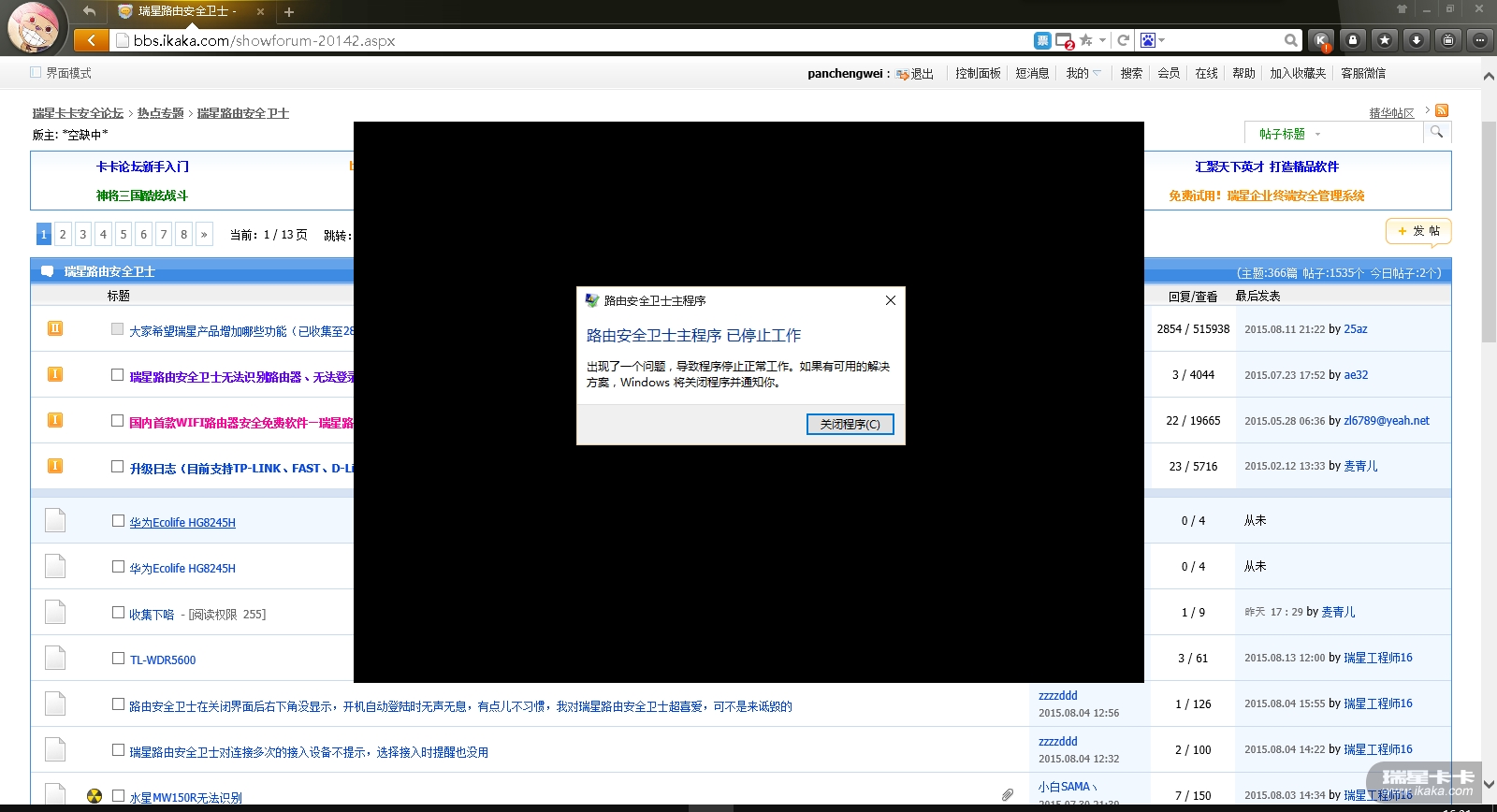Click the blue 票 icon in address bar
Image resolution: width=1497 pixels, height=812 pixels.
[1042, 40]
